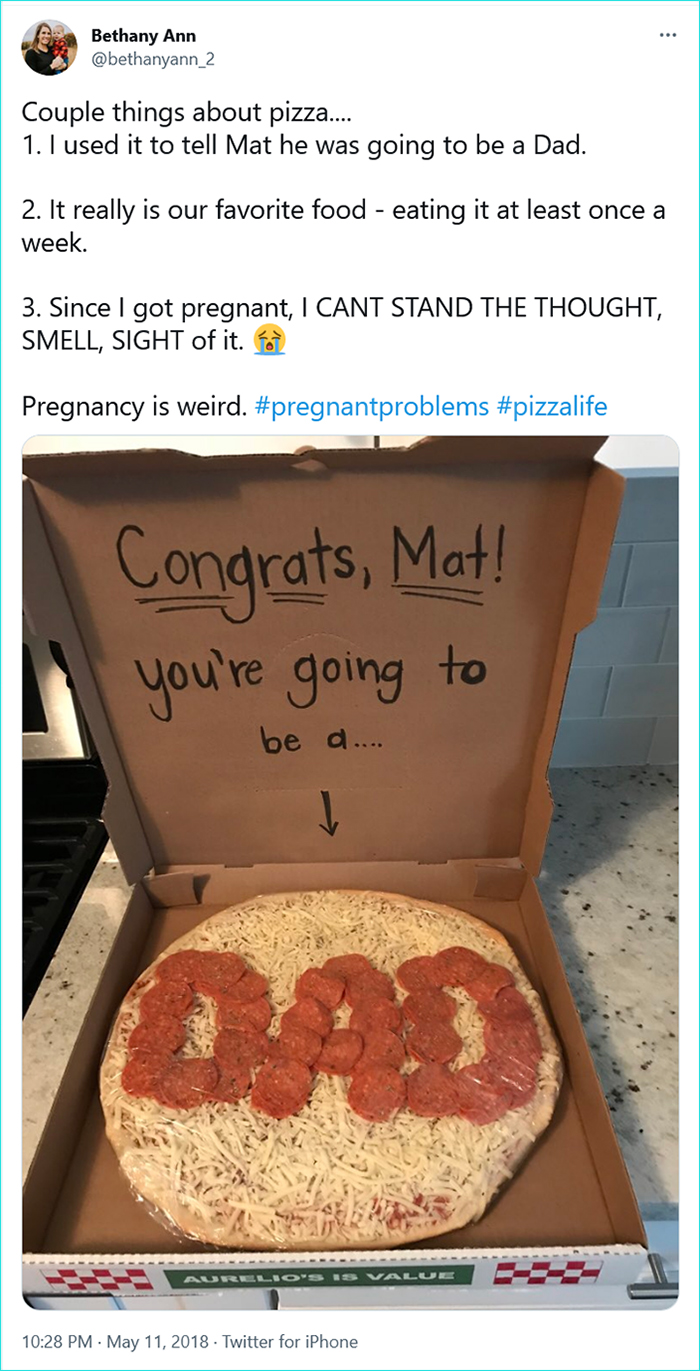Click the "CANT STAND THE THOUGHT" line
The width and height of the screenshot is (700, 1371).
click(342, 305)
